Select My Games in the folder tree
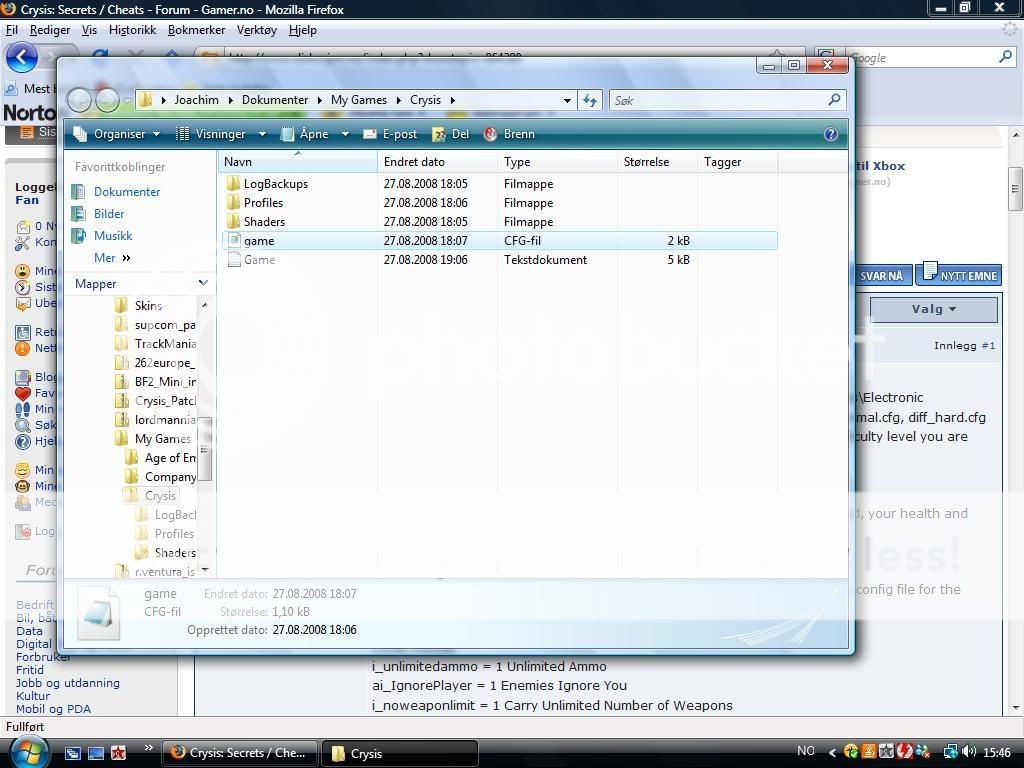 (x=163, y=439)
